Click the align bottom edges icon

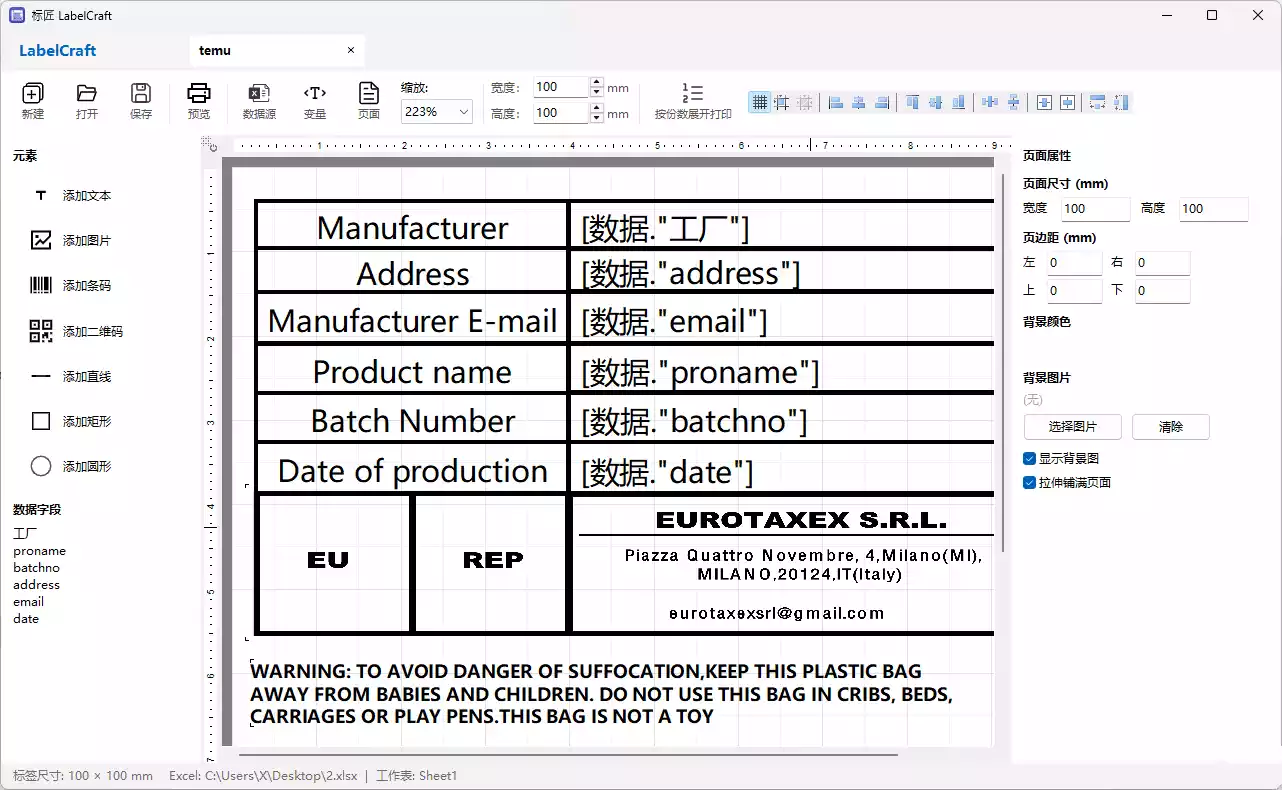pos(959,102)
